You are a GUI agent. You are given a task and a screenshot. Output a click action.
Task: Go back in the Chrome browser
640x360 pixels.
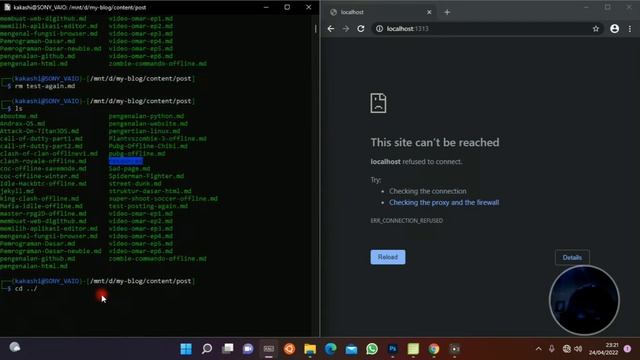coord(331,29)
